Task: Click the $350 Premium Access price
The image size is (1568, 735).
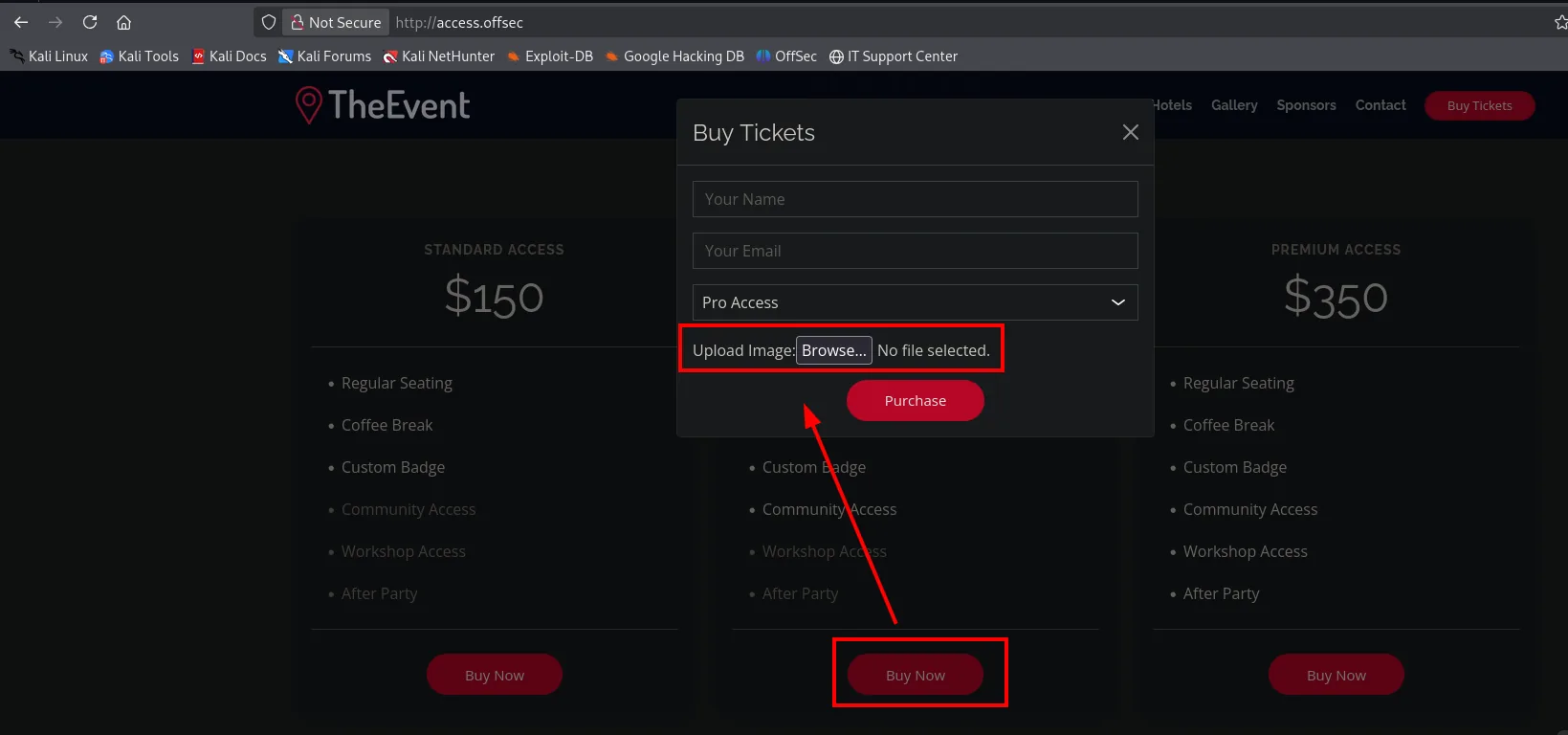Action: (1336, 297)
